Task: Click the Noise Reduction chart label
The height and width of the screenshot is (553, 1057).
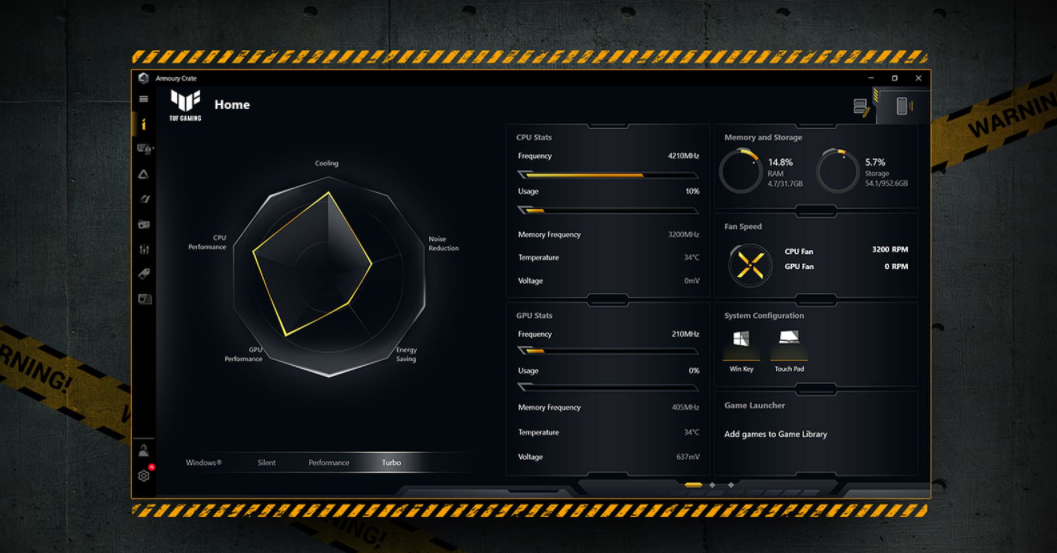Action: tap(444, 243)
